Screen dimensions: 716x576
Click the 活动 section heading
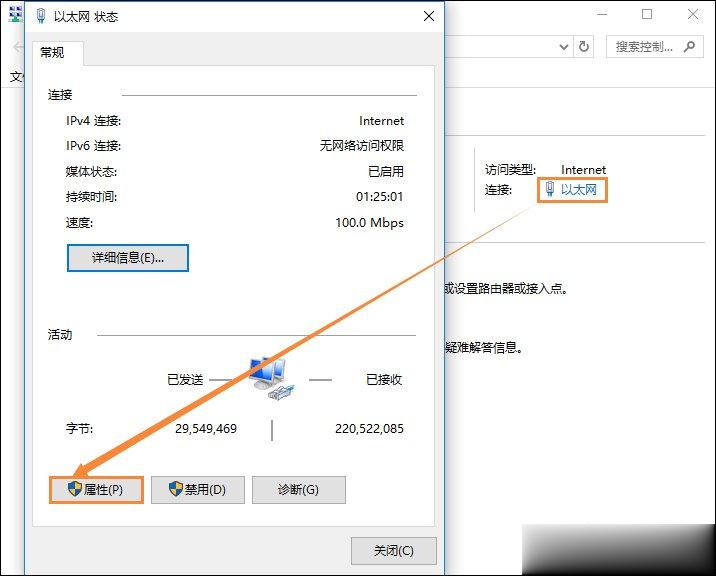(x=60, y=335)
